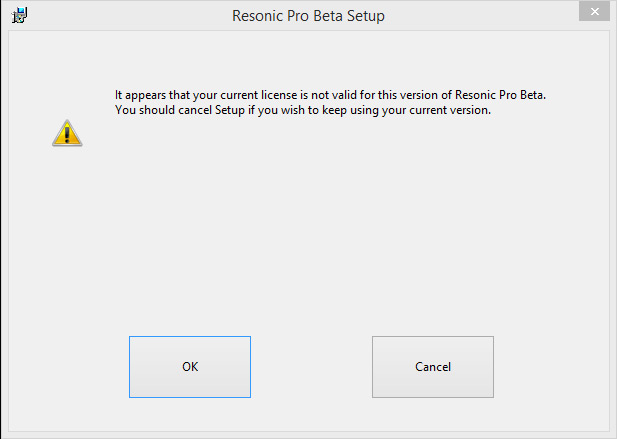Click the "Resonic Pro Beta Setup" window title
Image resolution: width=617 pixels, height=439 pixels.
click(308, 17)
